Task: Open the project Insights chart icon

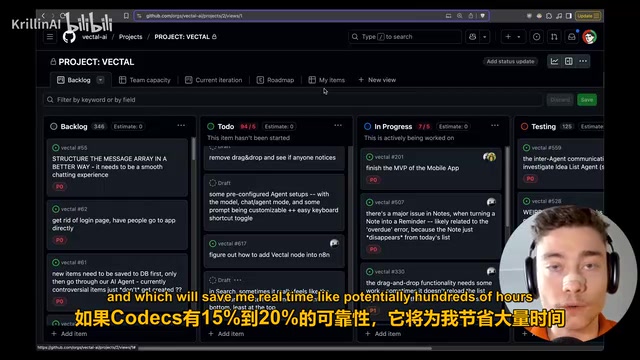Action: (x=554, y=61)
